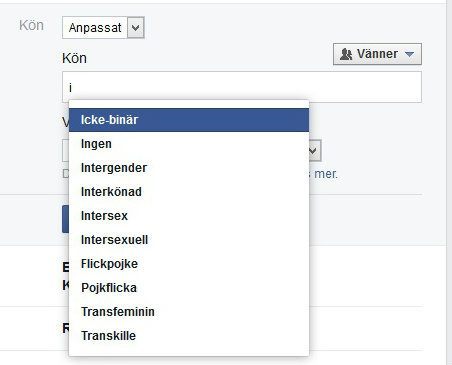Click the blue triangle on Vänner button
Screen dimensions: 452x365
coord(409,54)
